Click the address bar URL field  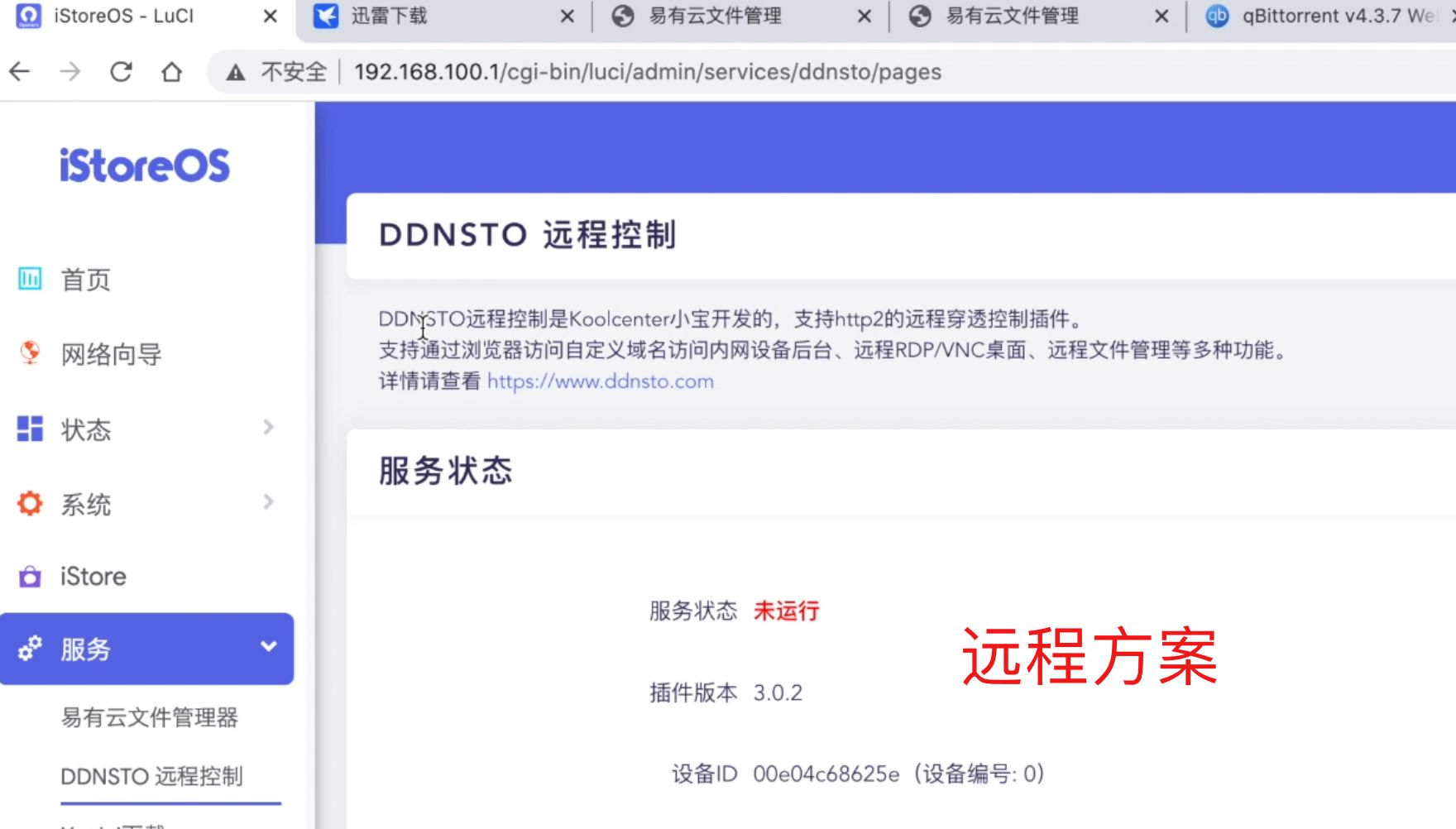click(647, 72)
